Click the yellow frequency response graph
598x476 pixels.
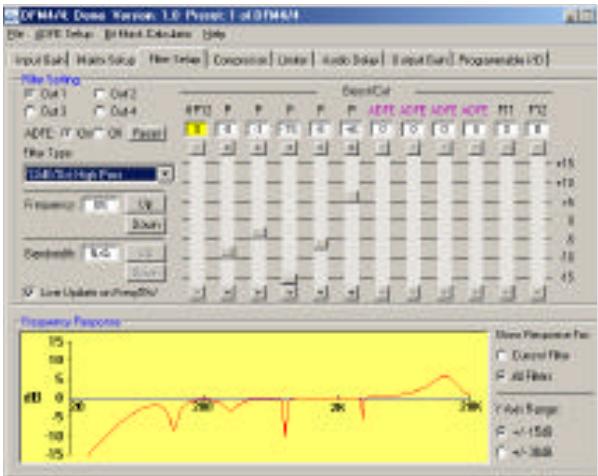[255, 398]
